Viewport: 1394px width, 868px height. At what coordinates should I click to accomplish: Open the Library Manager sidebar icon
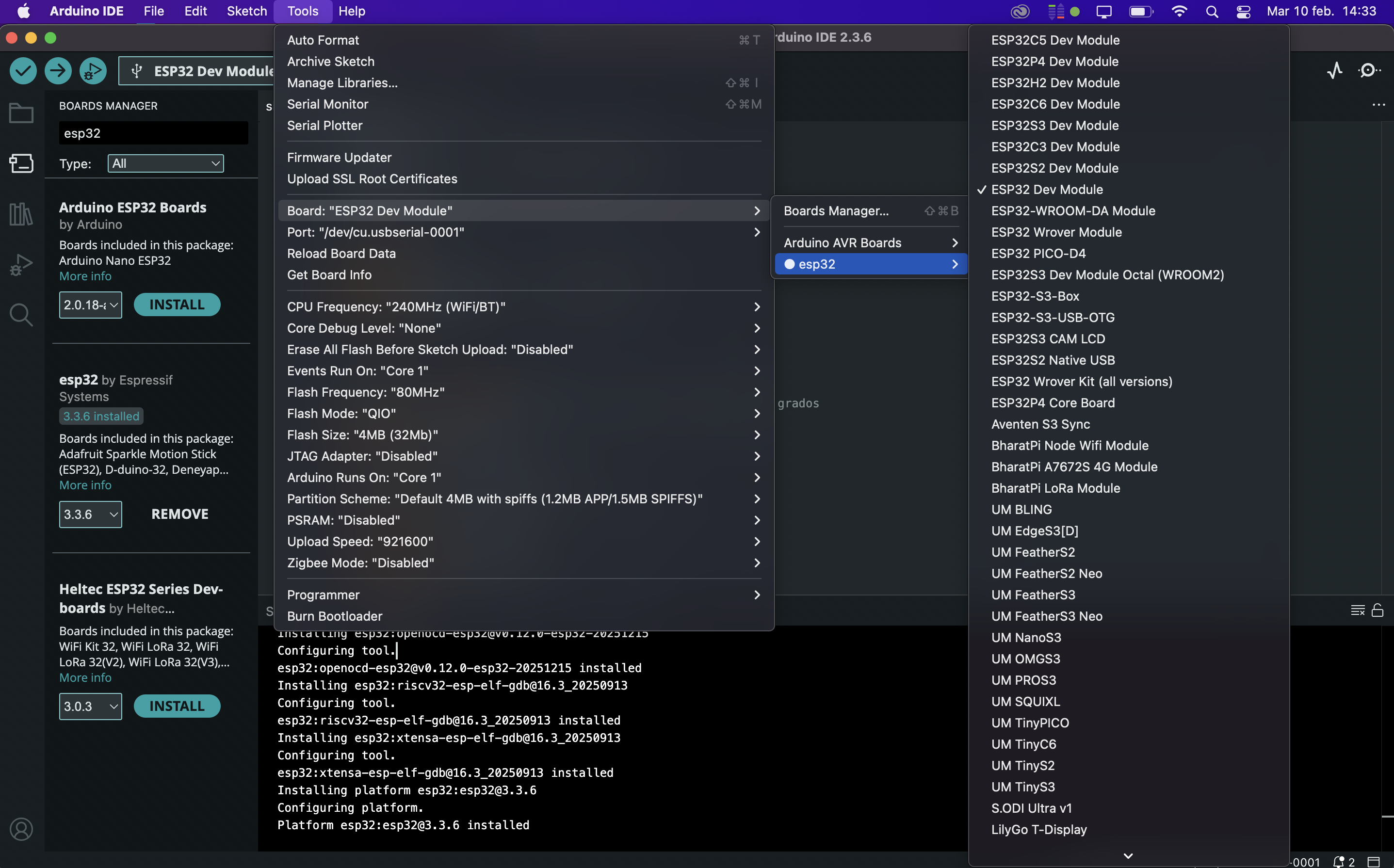21,214
